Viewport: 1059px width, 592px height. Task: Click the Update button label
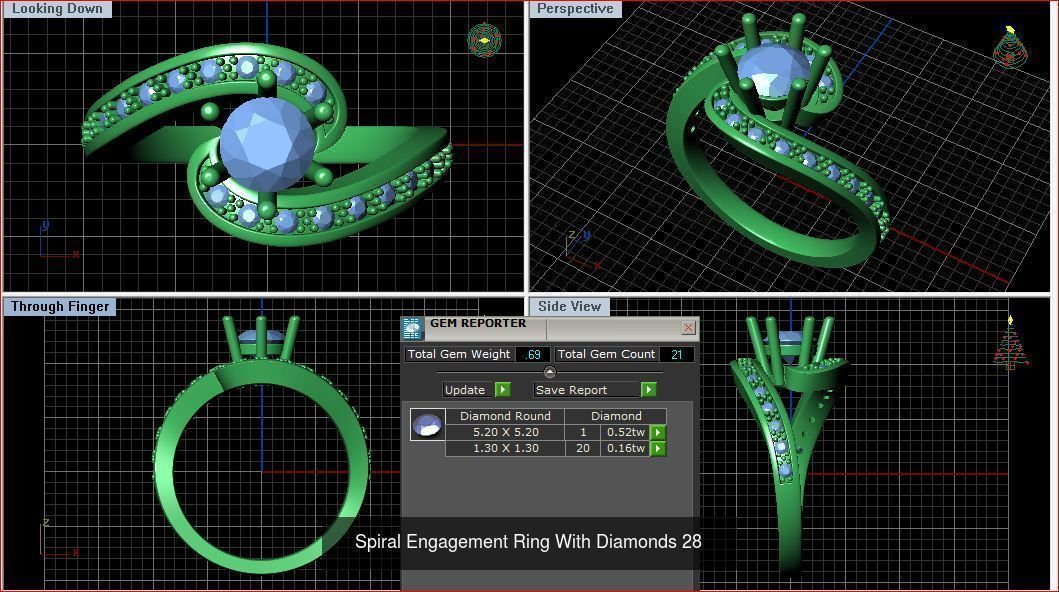465,389
